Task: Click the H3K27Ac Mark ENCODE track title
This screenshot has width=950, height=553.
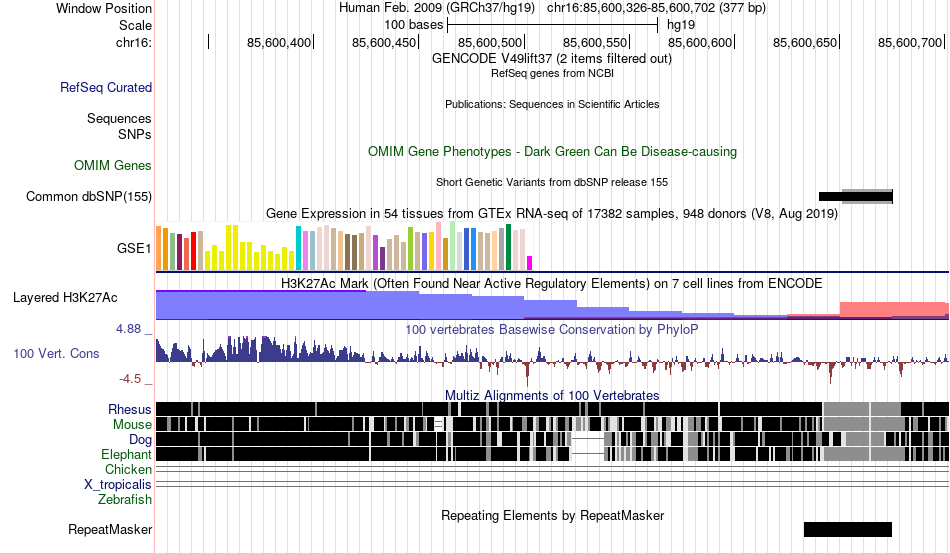Action: pyautogui.click(x=552, y=283)
